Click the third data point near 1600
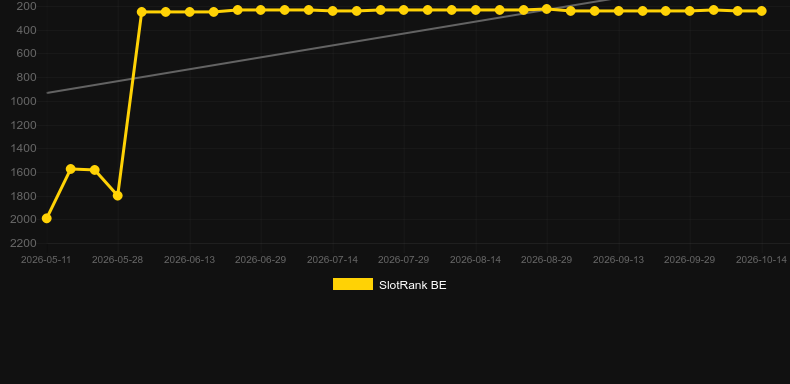 pos(94,170)
